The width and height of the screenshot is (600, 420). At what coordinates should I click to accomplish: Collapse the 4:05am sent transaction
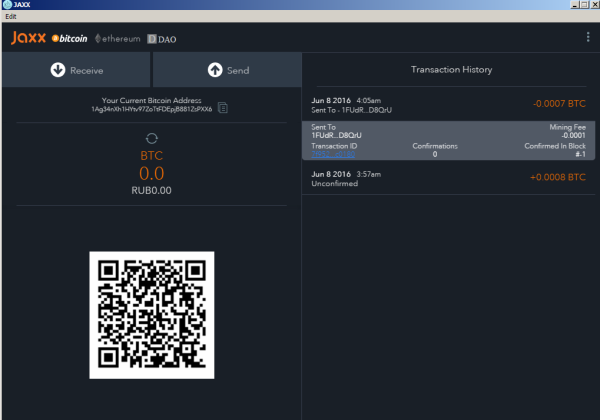pos(448,104)
